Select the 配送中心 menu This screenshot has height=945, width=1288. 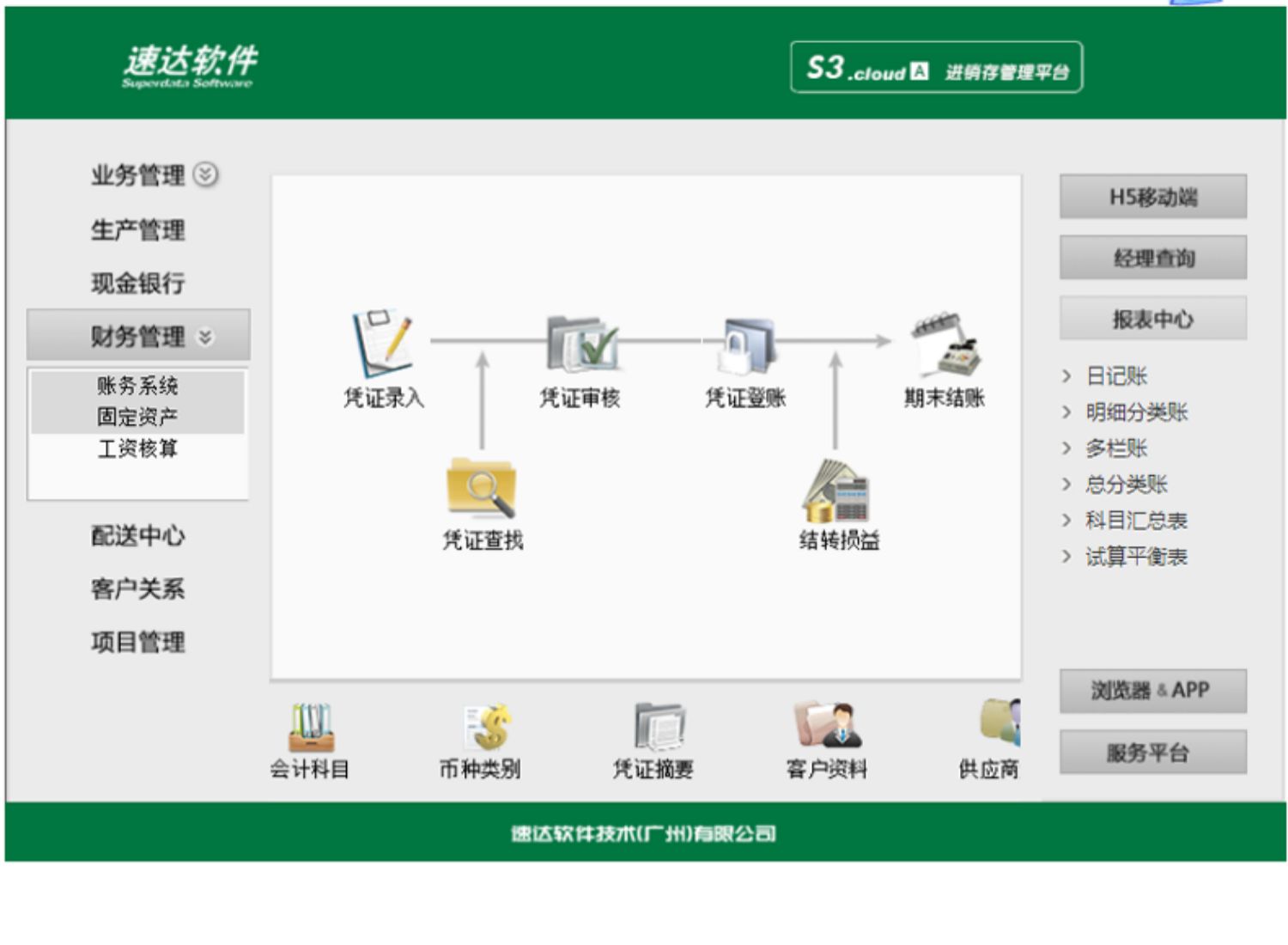pyautogui.click(x=137, y=536)
